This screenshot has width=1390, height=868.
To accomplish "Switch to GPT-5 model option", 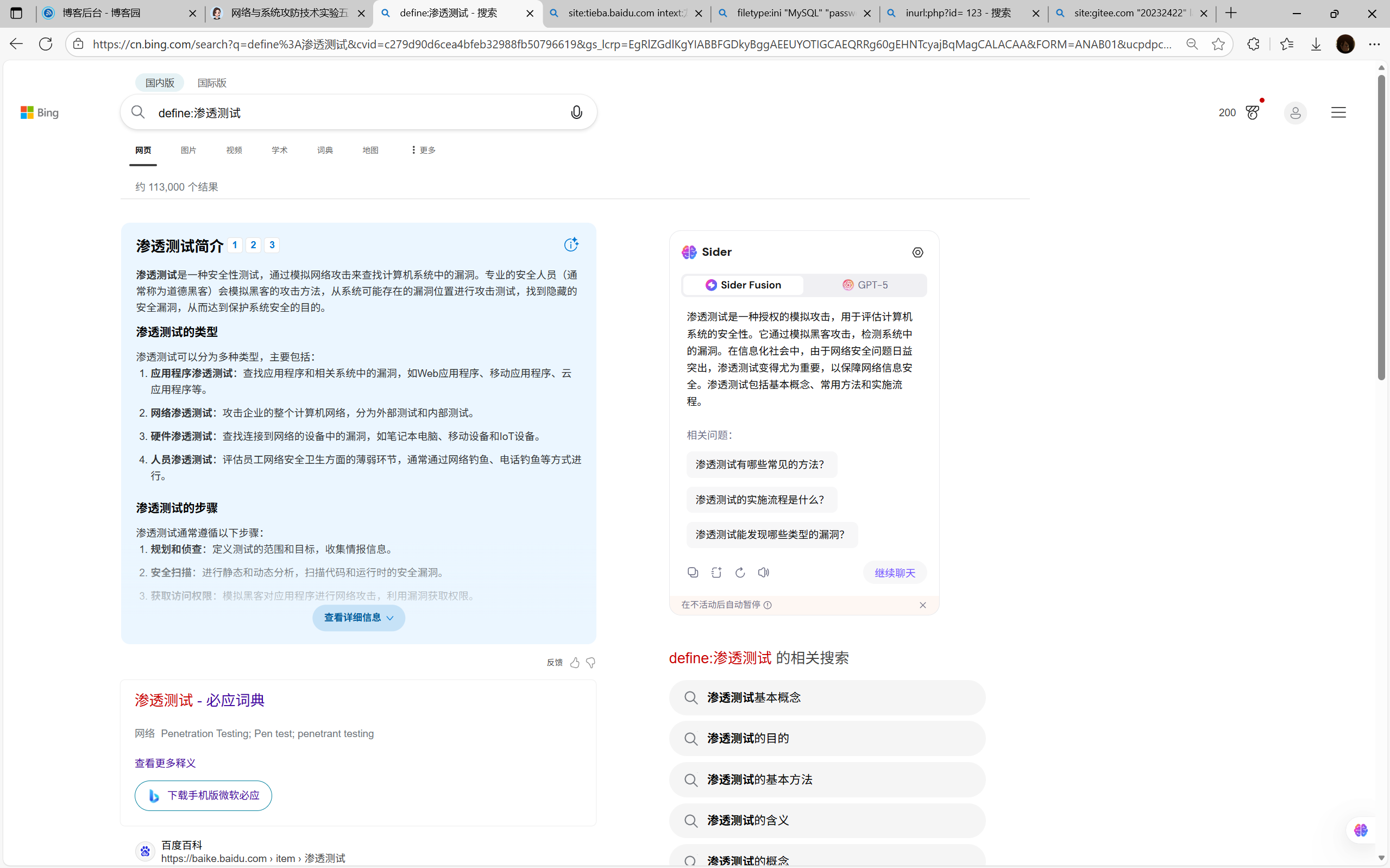I will [x=865, y=285].
